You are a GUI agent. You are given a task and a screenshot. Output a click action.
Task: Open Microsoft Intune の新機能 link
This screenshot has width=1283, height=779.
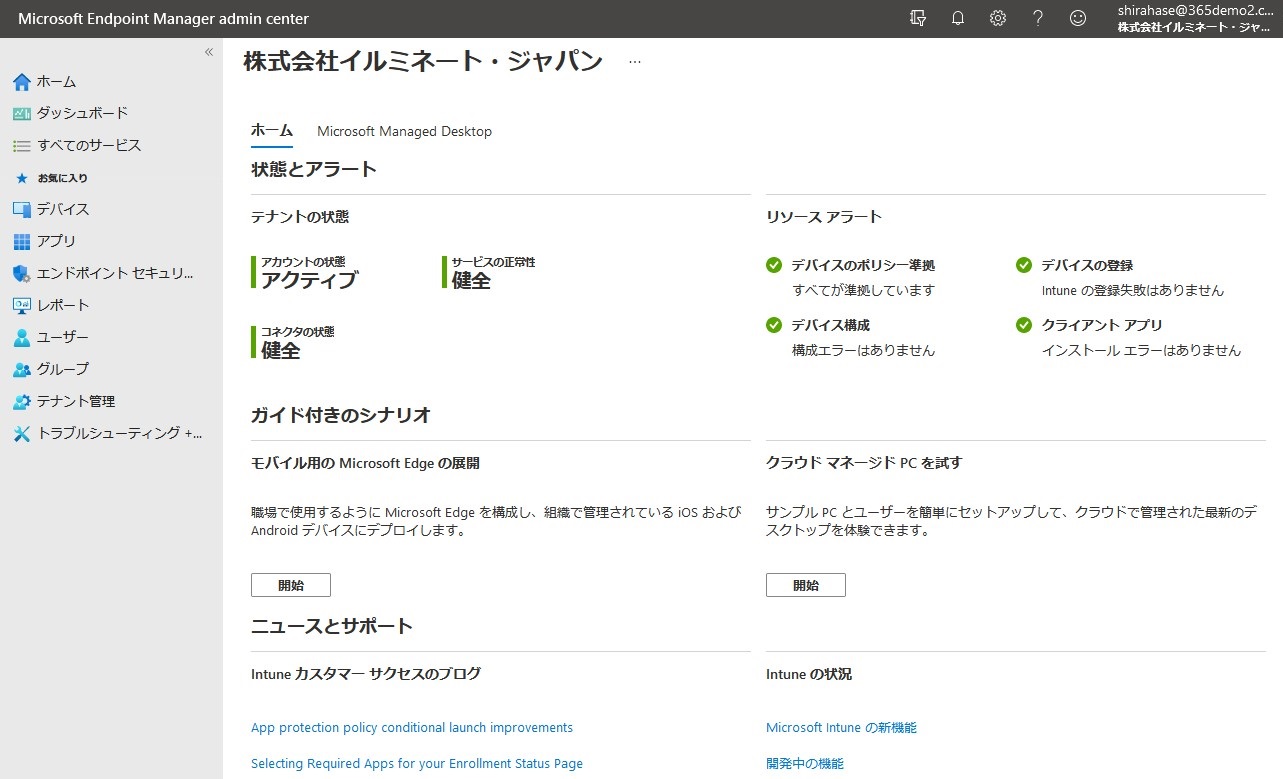[841, 728]
